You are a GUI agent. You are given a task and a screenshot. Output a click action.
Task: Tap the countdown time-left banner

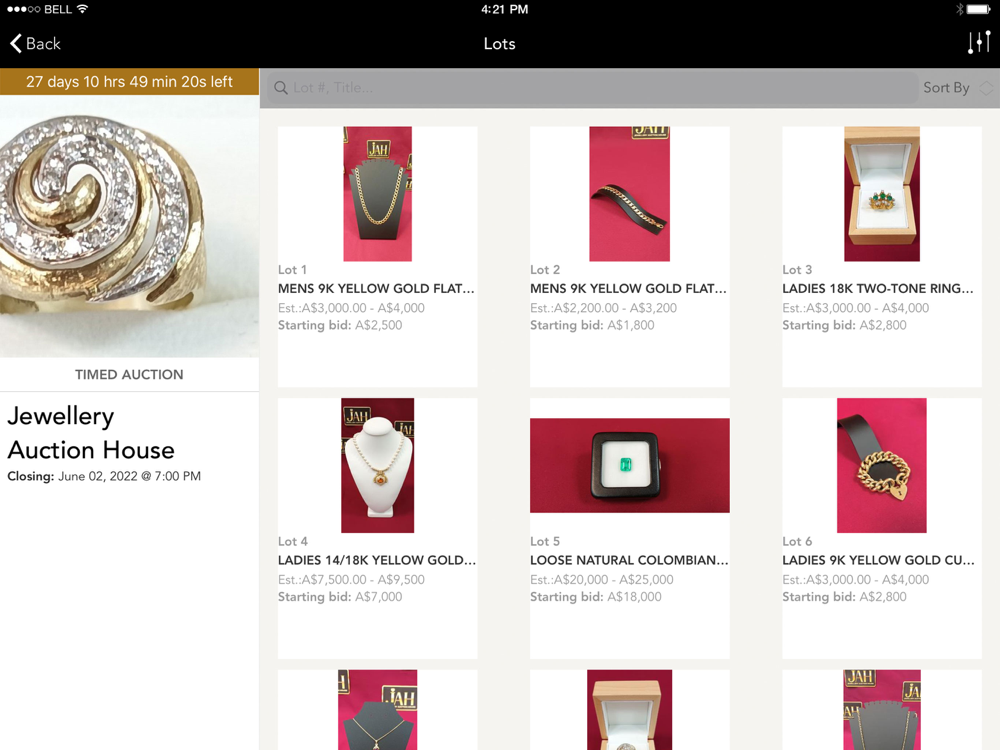[x=129, y=82]
